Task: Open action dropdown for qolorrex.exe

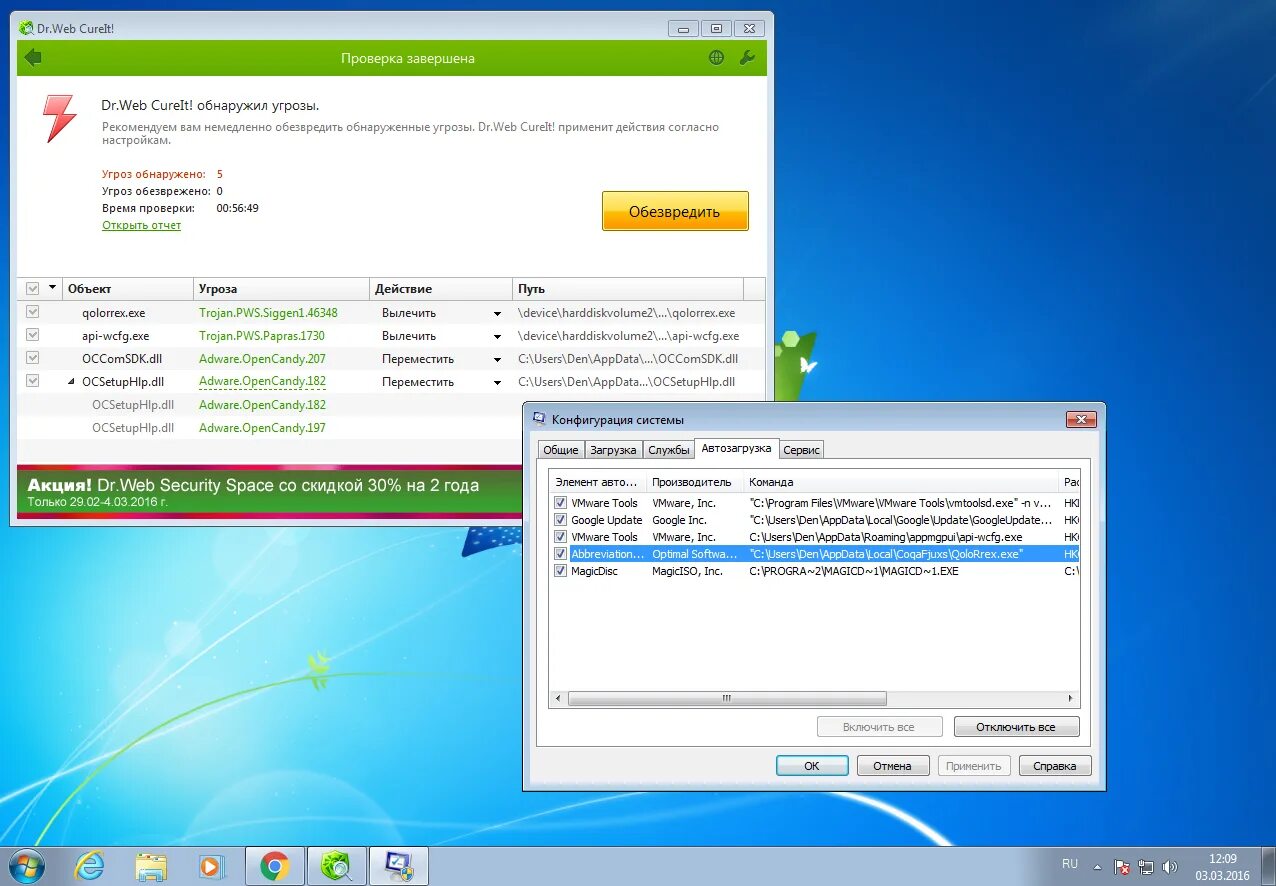Action: pyautogui.click(x=497, y=313)
